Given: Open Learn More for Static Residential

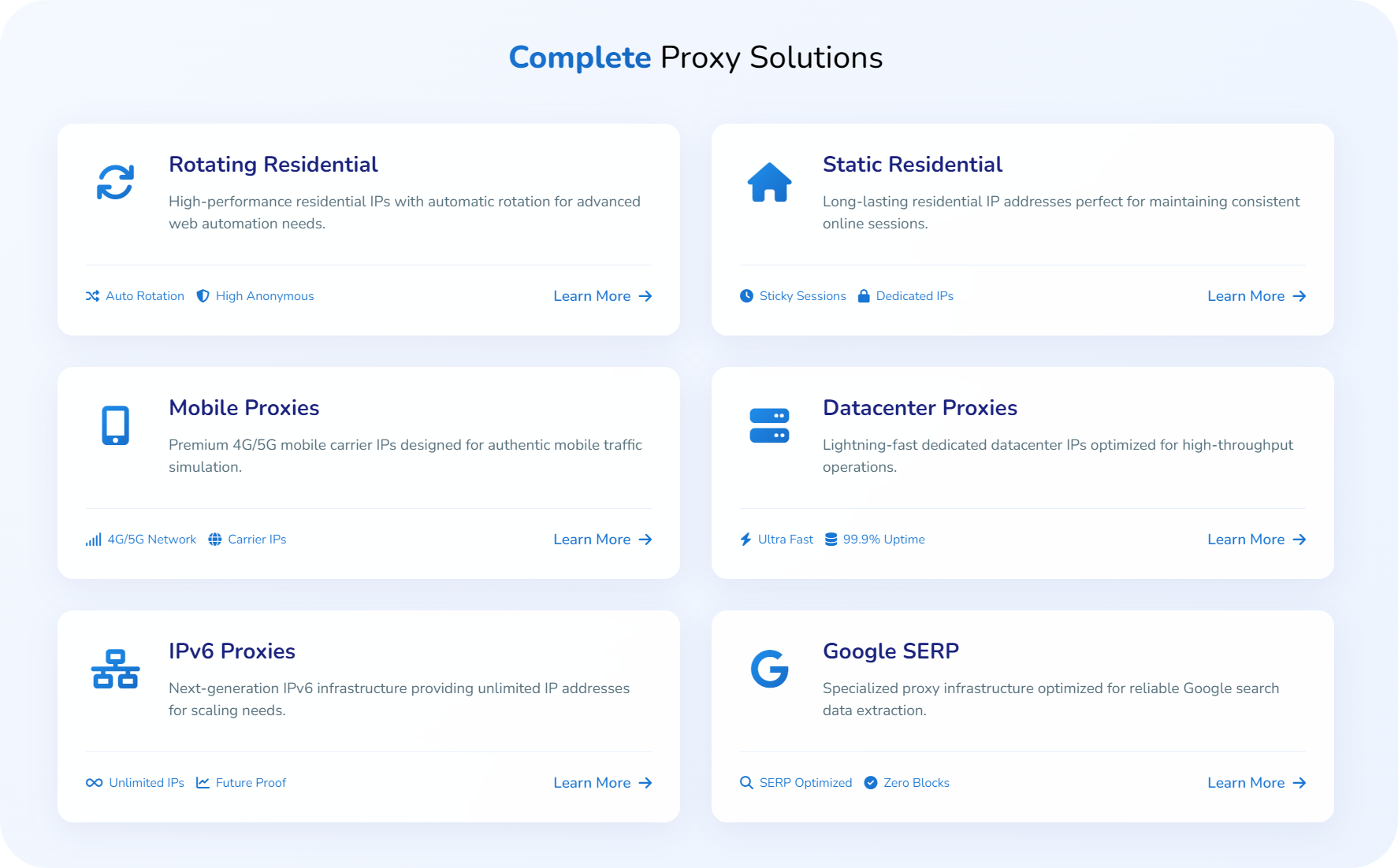Looking at the screenshot, I should [x=1257, y=296].
